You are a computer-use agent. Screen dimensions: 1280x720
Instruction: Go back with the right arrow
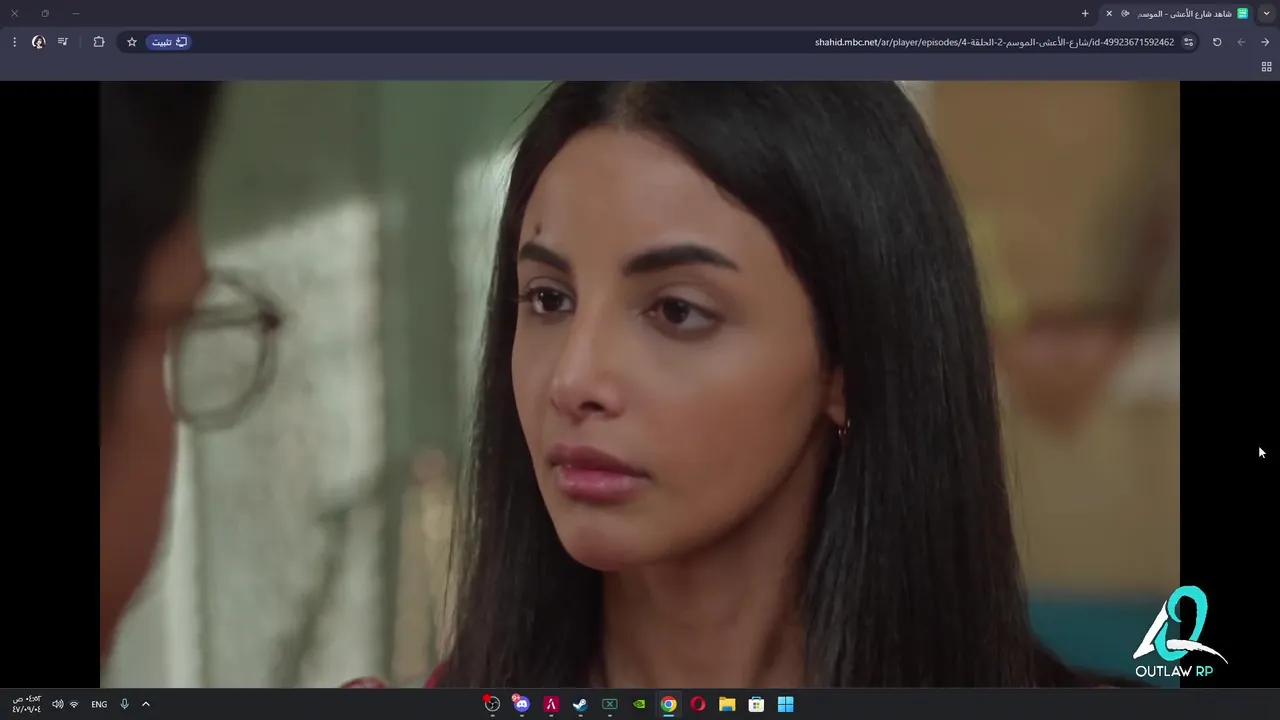(1265, 42)
